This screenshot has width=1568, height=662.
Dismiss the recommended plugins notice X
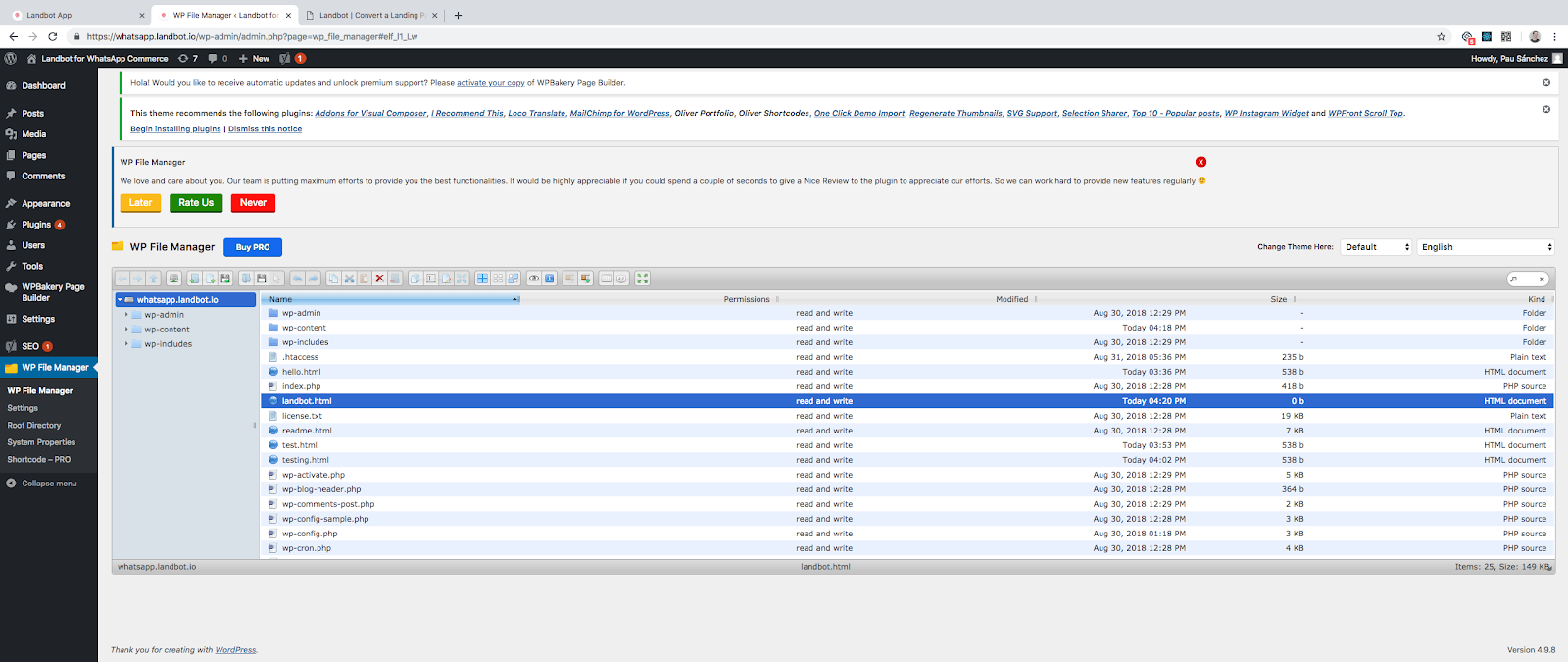point(1546,109)
